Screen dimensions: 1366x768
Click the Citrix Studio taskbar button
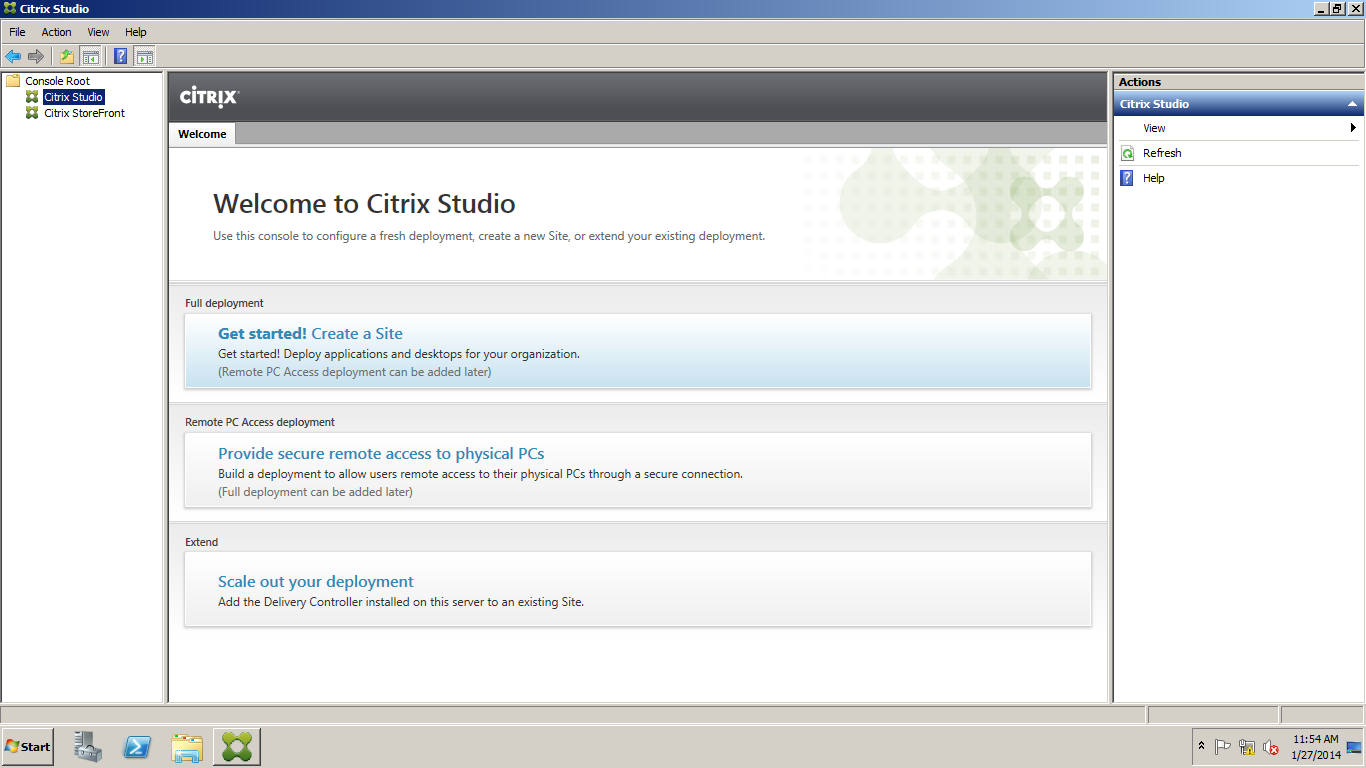tap(237, 747)
